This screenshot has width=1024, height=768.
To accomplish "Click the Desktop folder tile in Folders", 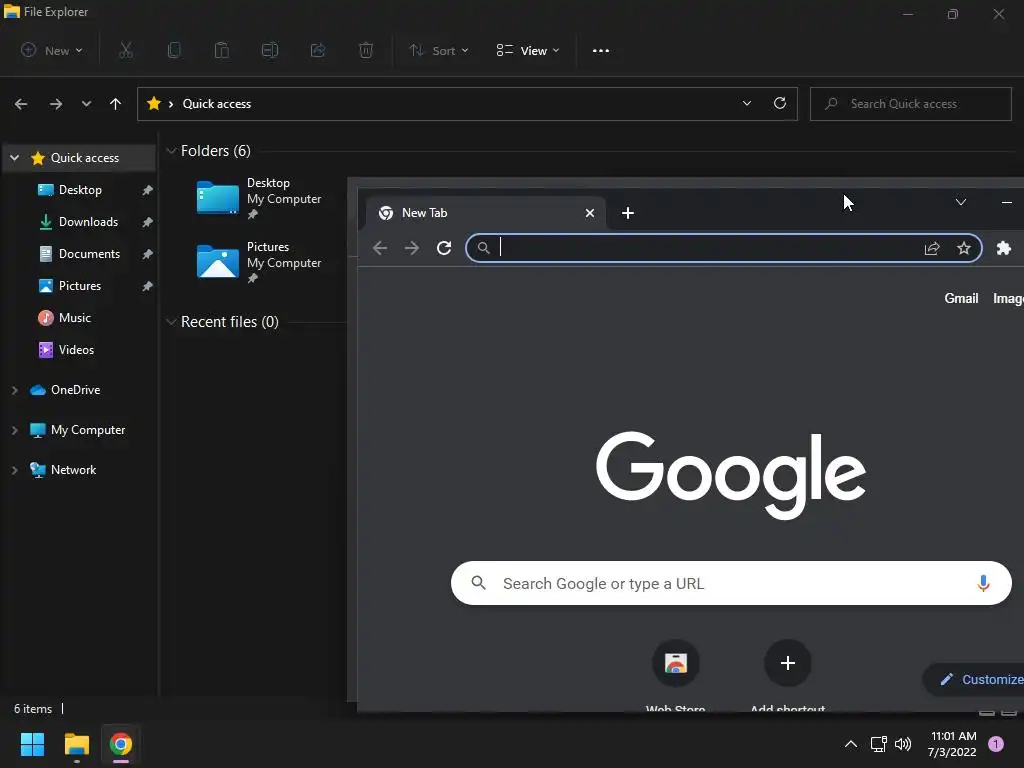I will point(260,199).
